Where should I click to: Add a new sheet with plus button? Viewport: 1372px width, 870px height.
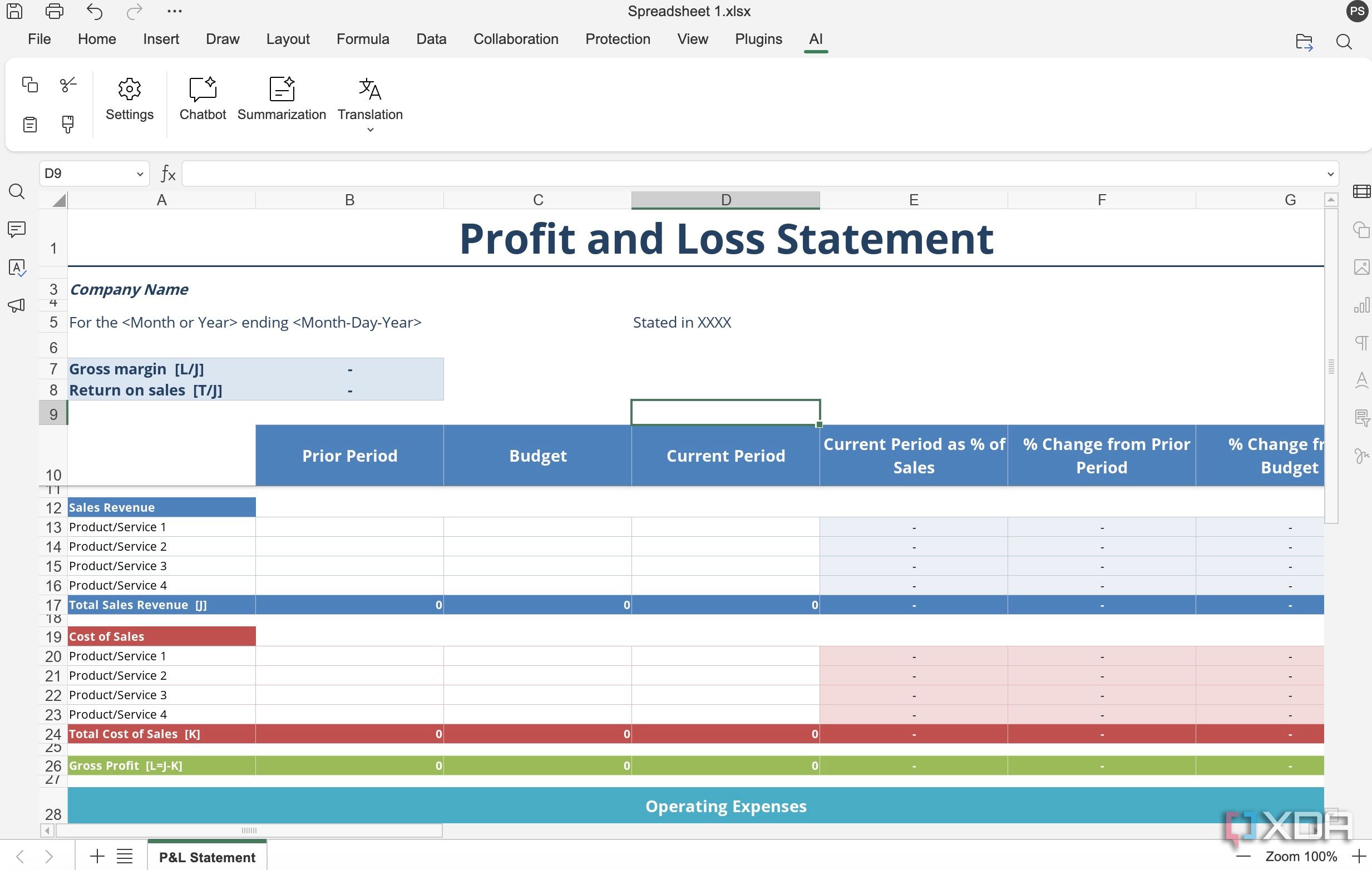click(x=97, y=856)
